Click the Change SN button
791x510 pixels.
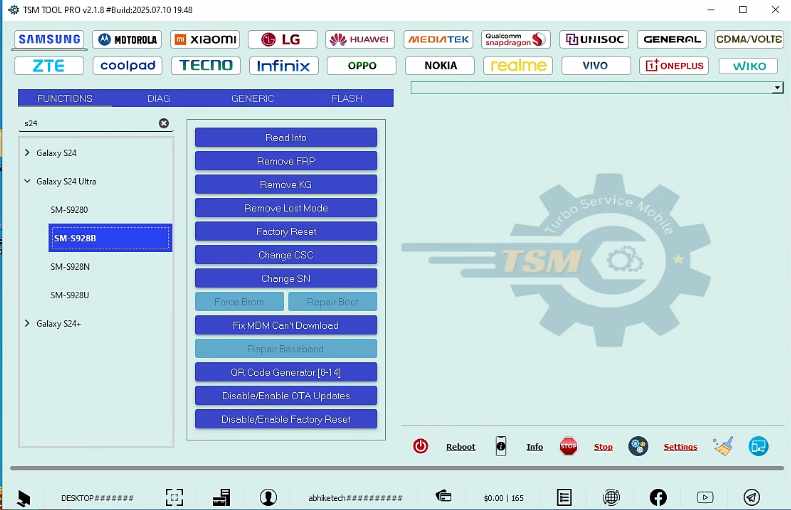286,278
